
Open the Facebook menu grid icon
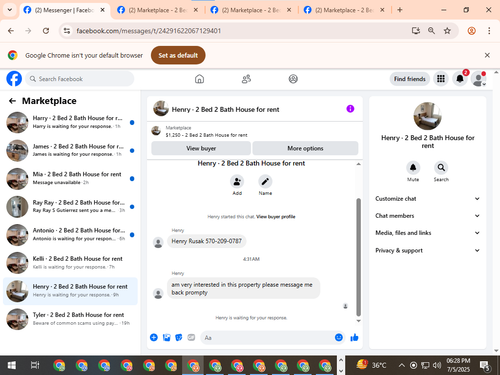441,79
